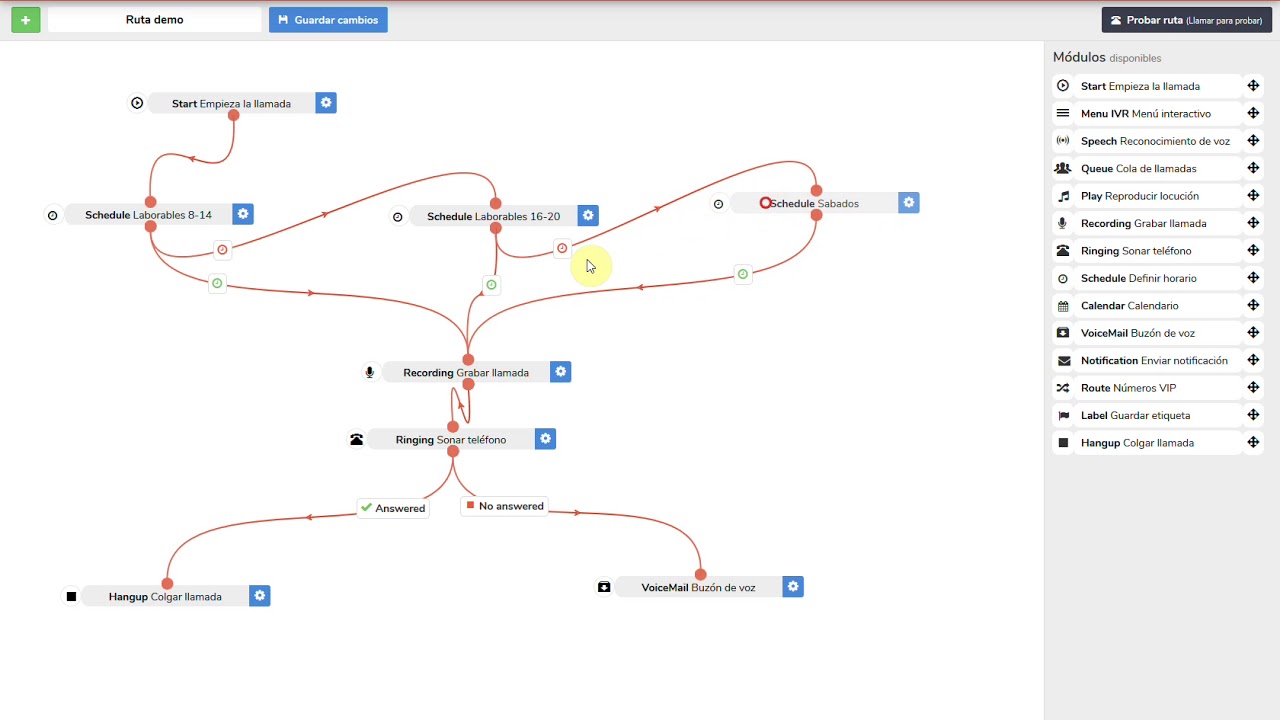The height and width of the screenshot is (720, 1280).
Task: Open settings gear of Schedule Laborables 8-14 node
Action: pyautogui.click(x=243, y=214)
